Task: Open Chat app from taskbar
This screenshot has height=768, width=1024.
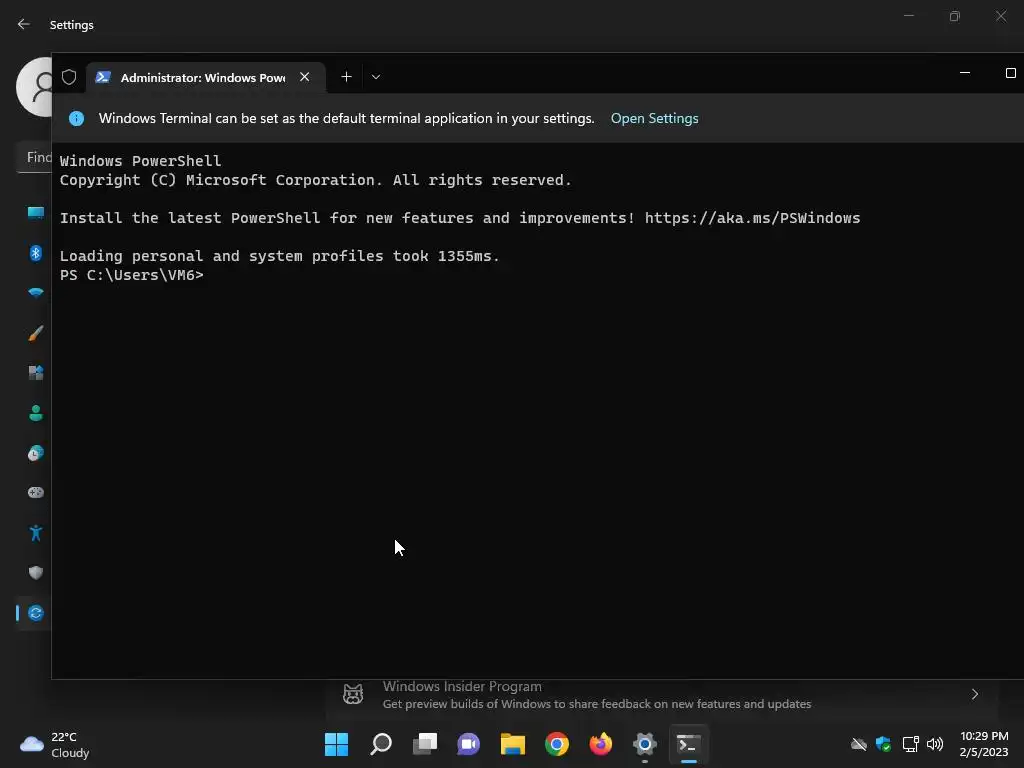Action: pyautogui.click(x=468, y=744)
